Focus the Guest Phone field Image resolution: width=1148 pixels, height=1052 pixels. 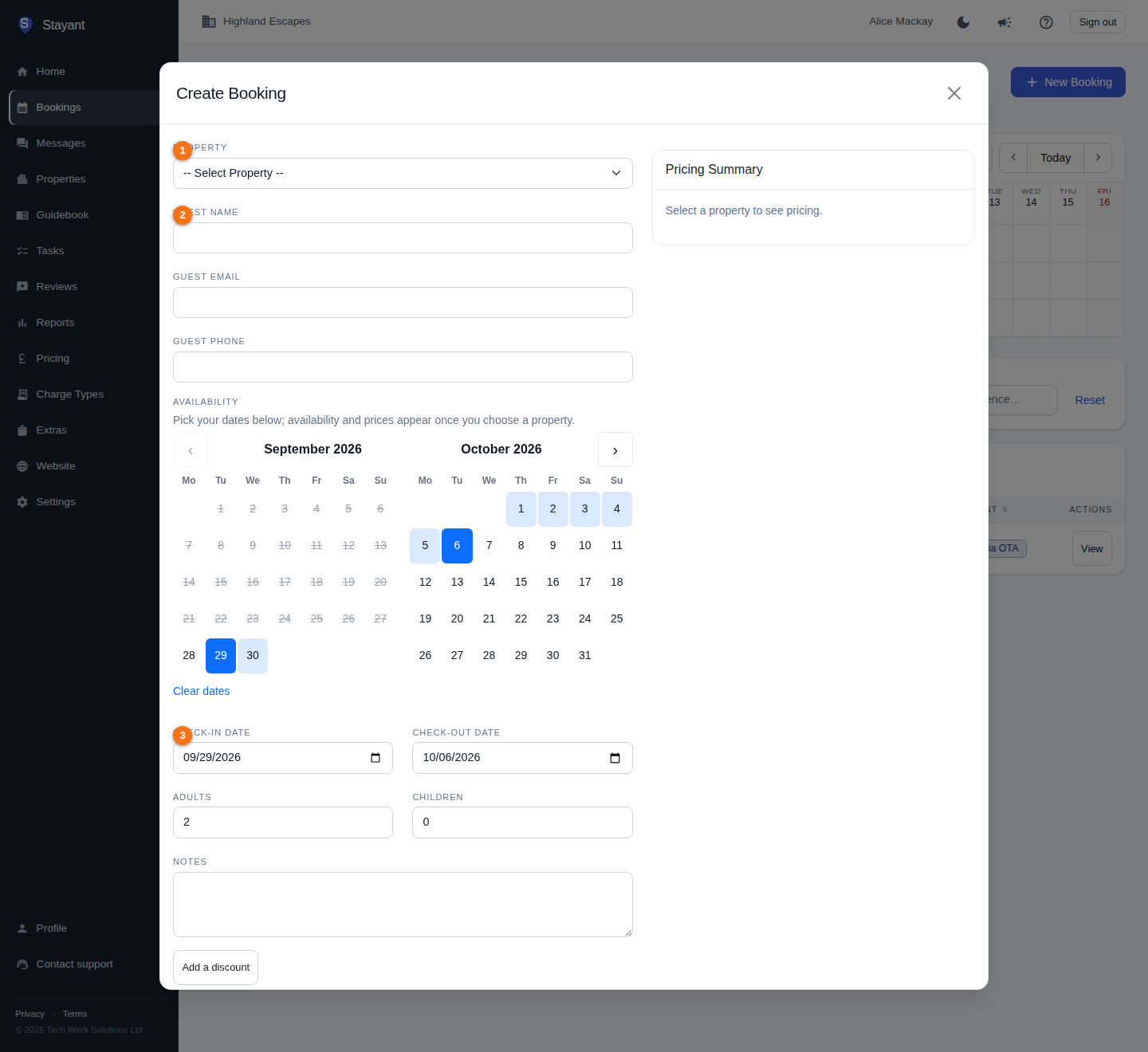pos(403,367)
